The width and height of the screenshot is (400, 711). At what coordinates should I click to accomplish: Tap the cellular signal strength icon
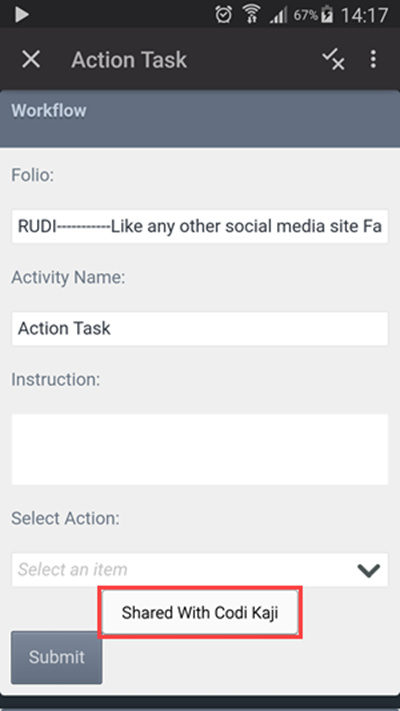click(278, 16)
